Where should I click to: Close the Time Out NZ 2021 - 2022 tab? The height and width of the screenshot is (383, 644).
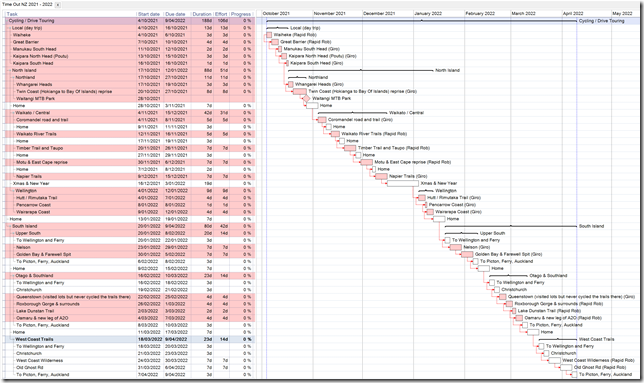click(x=58, y=5)
